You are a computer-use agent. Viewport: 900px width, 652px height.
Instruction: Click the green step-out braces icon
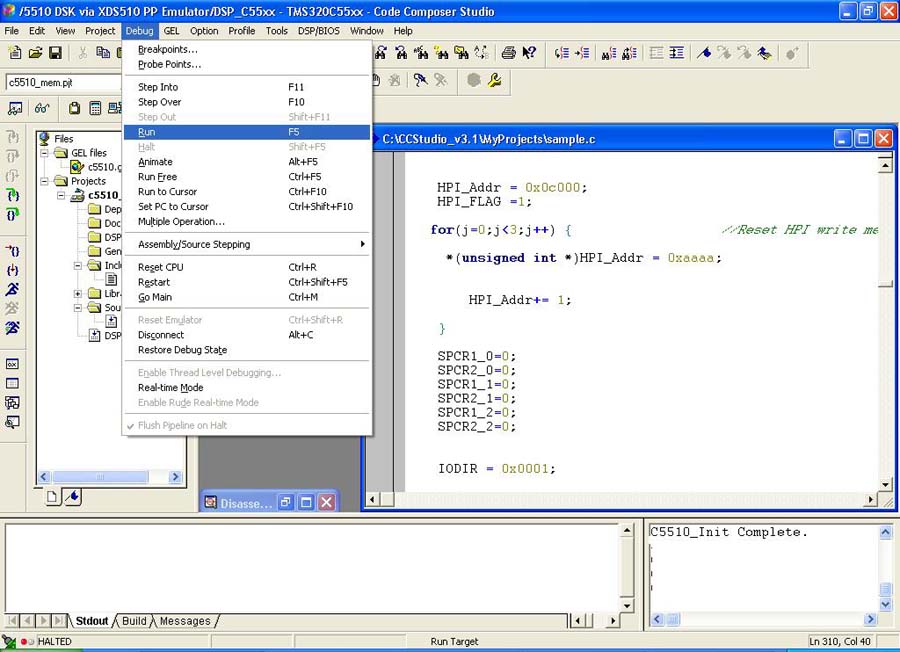click(13, 215)
